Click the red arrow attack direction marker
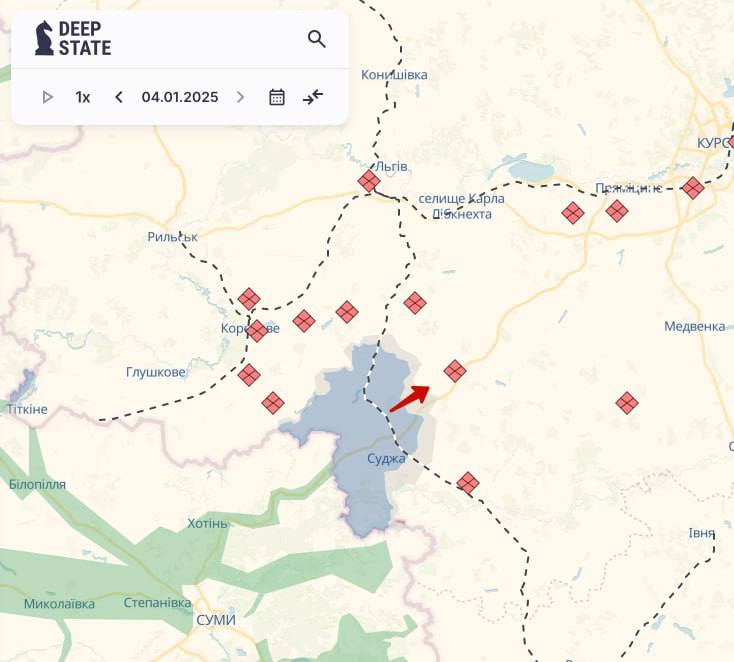734x662 pixels. pyautogui.click(x=409, y=398)
